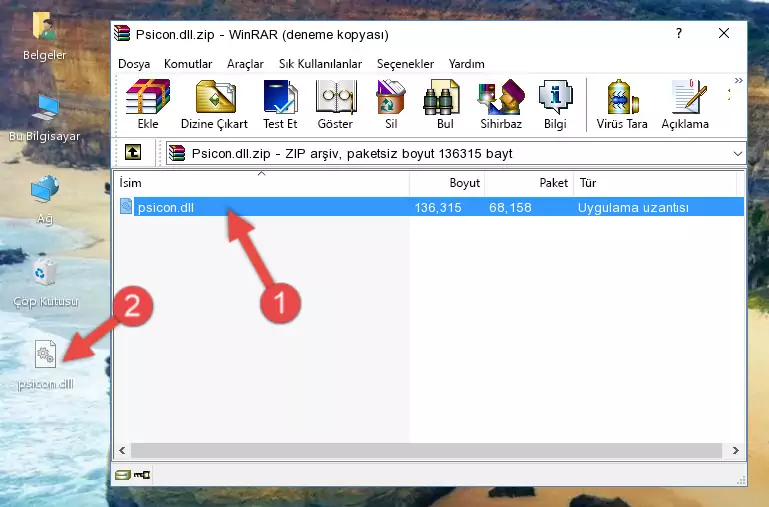
Task: Open Sık Kullanılanlar menu
Action: click(320, 64)
